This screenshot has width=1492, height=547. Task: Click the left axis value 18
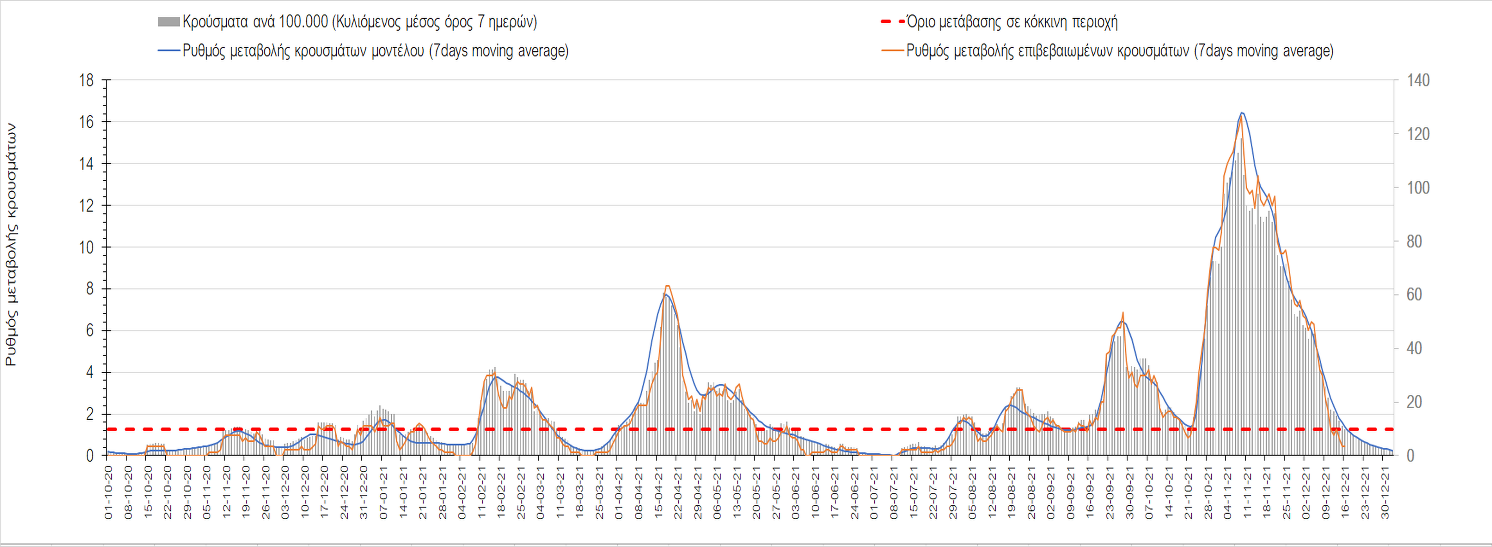[x=87, y=81]
